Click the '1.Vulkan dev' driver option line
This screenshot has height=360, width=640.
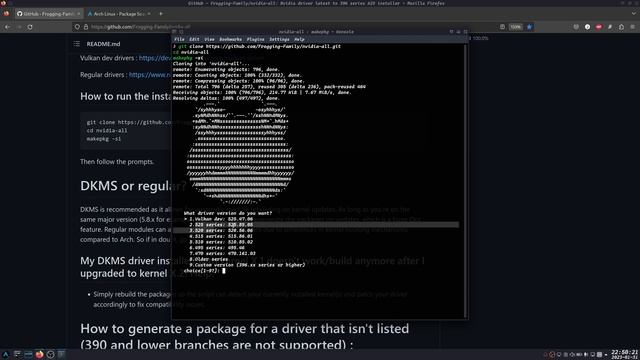221,219
